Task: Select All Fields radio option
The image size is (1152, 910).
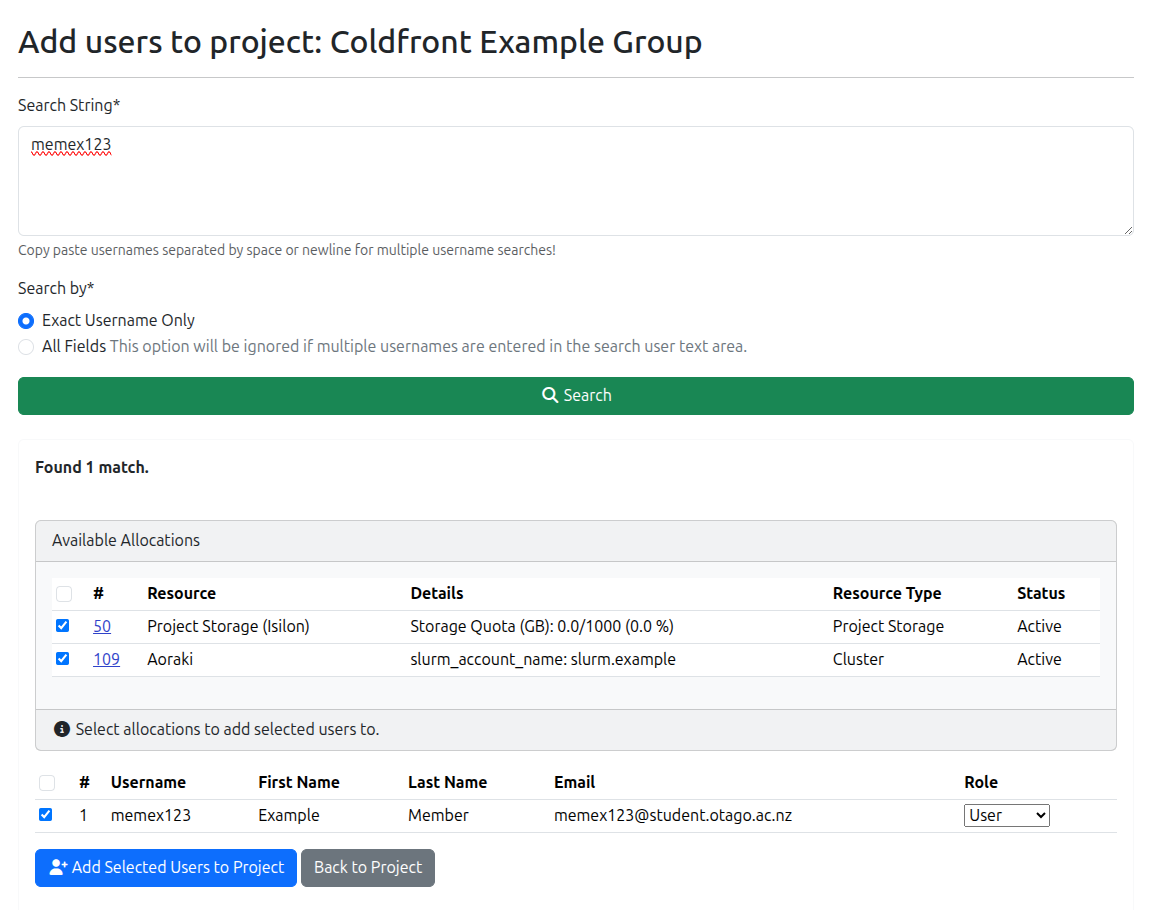Action: (26, 347)
